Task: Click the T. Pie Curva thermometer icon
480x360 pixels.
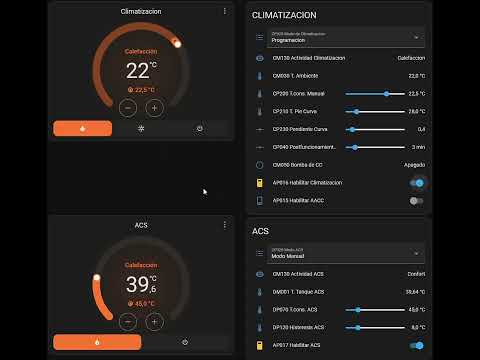Action: (260, 111)
